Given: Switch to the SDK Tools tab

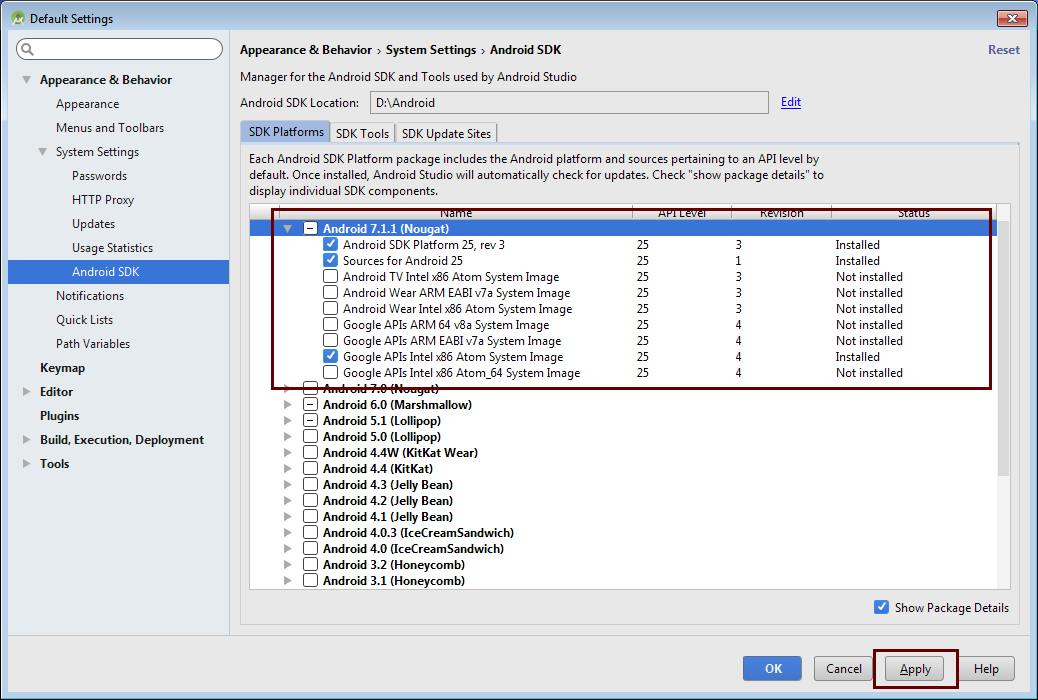Looking at the screenshot, I should pyautogui.click(x=362, y=133).
